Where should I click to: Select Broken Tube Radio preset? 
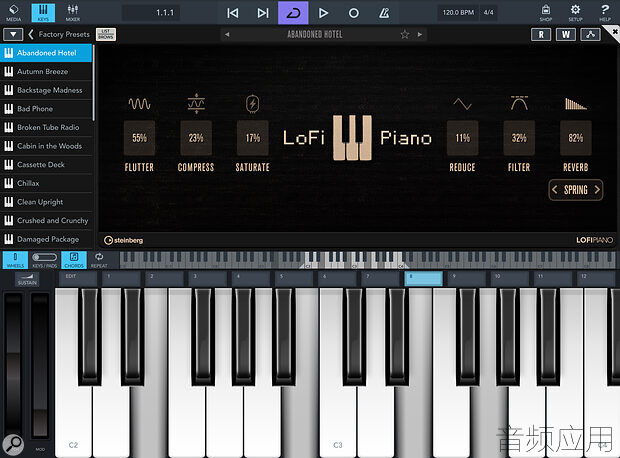(x=46, y=127)
